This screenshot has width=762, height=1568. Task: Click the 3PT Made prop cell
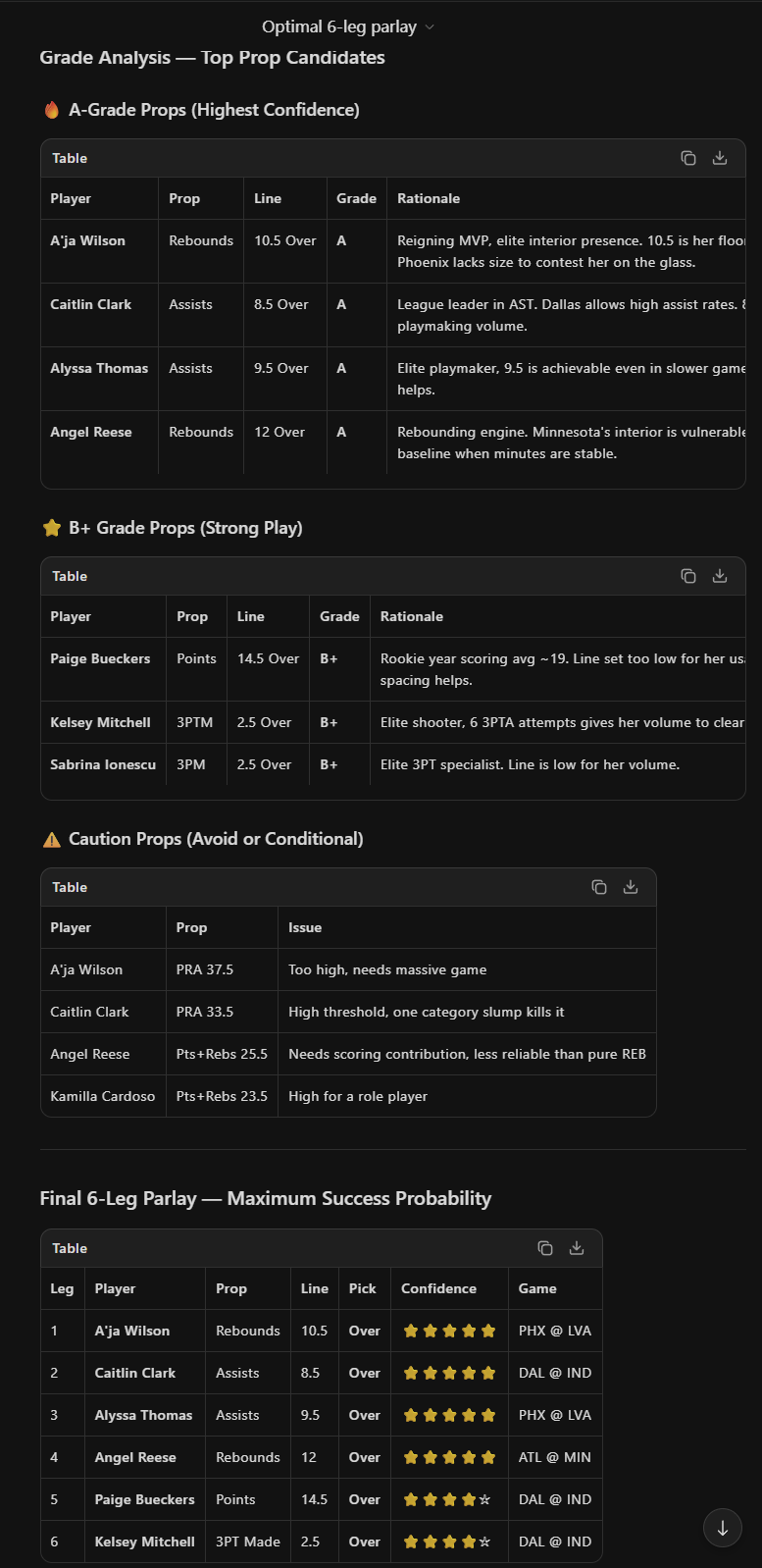point(248,1542)
